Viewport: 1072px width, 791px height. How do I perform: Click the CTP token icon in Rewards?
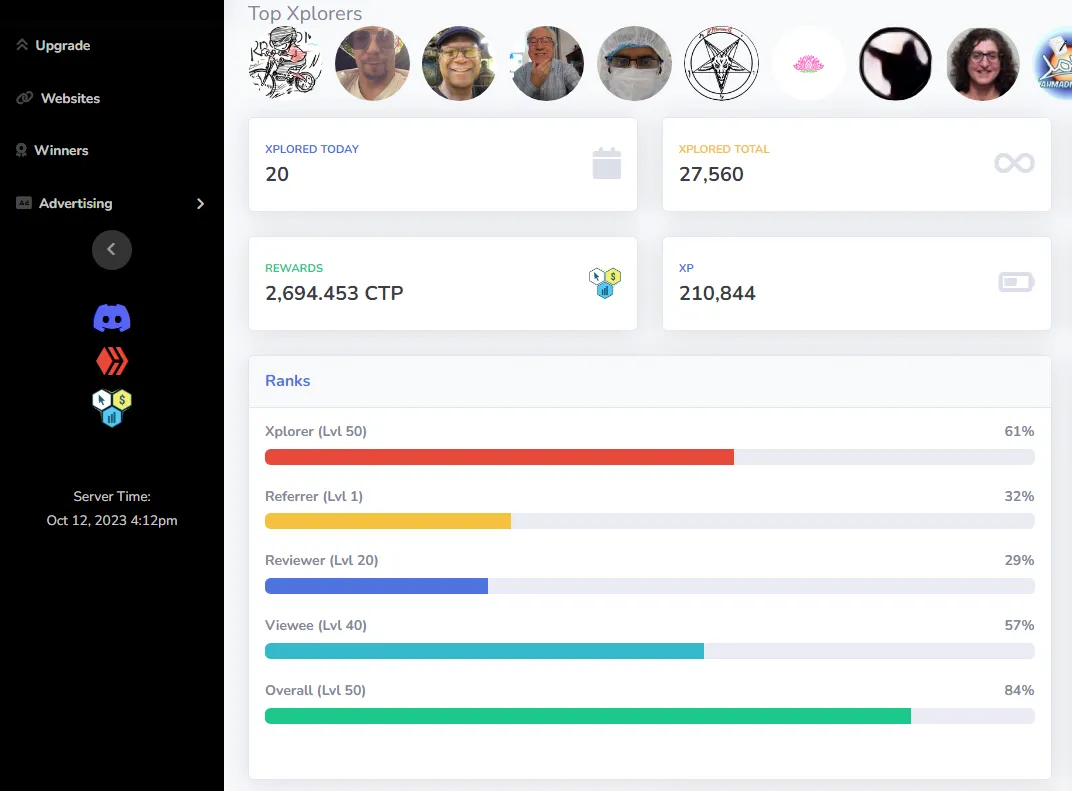pyautogui.click(x=605, y=283)
